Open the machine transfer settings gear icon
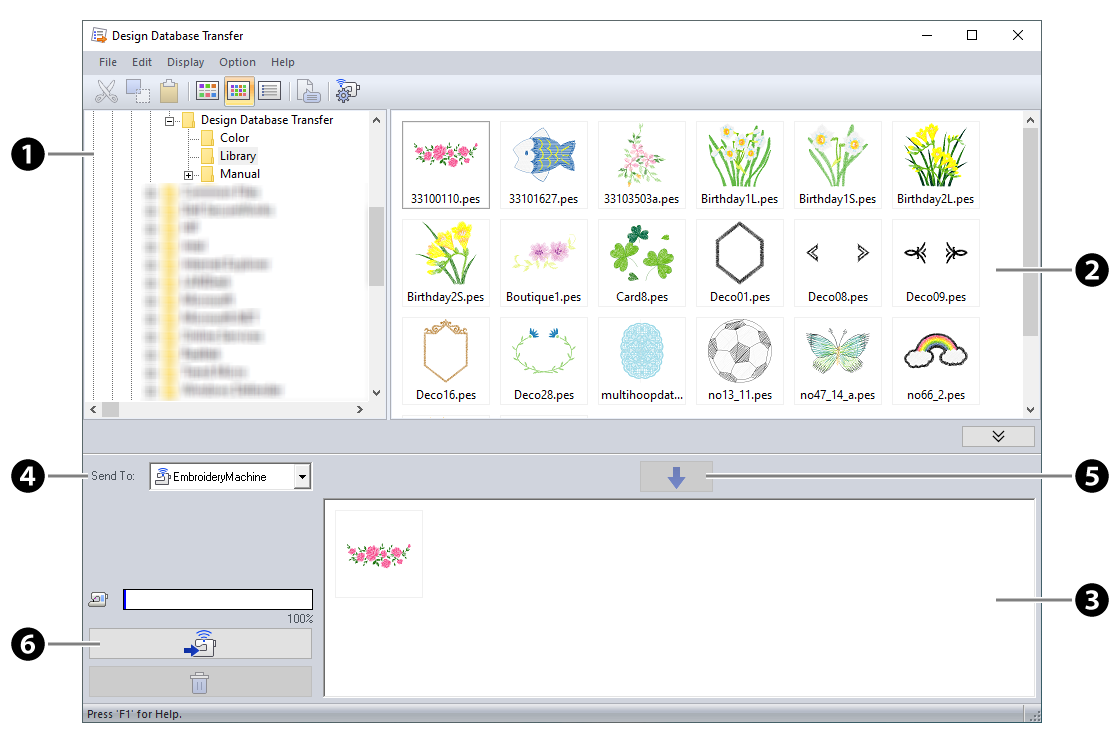Image resolution: width=1120 pixels, height=744 pixels. [x=347, y=91]
